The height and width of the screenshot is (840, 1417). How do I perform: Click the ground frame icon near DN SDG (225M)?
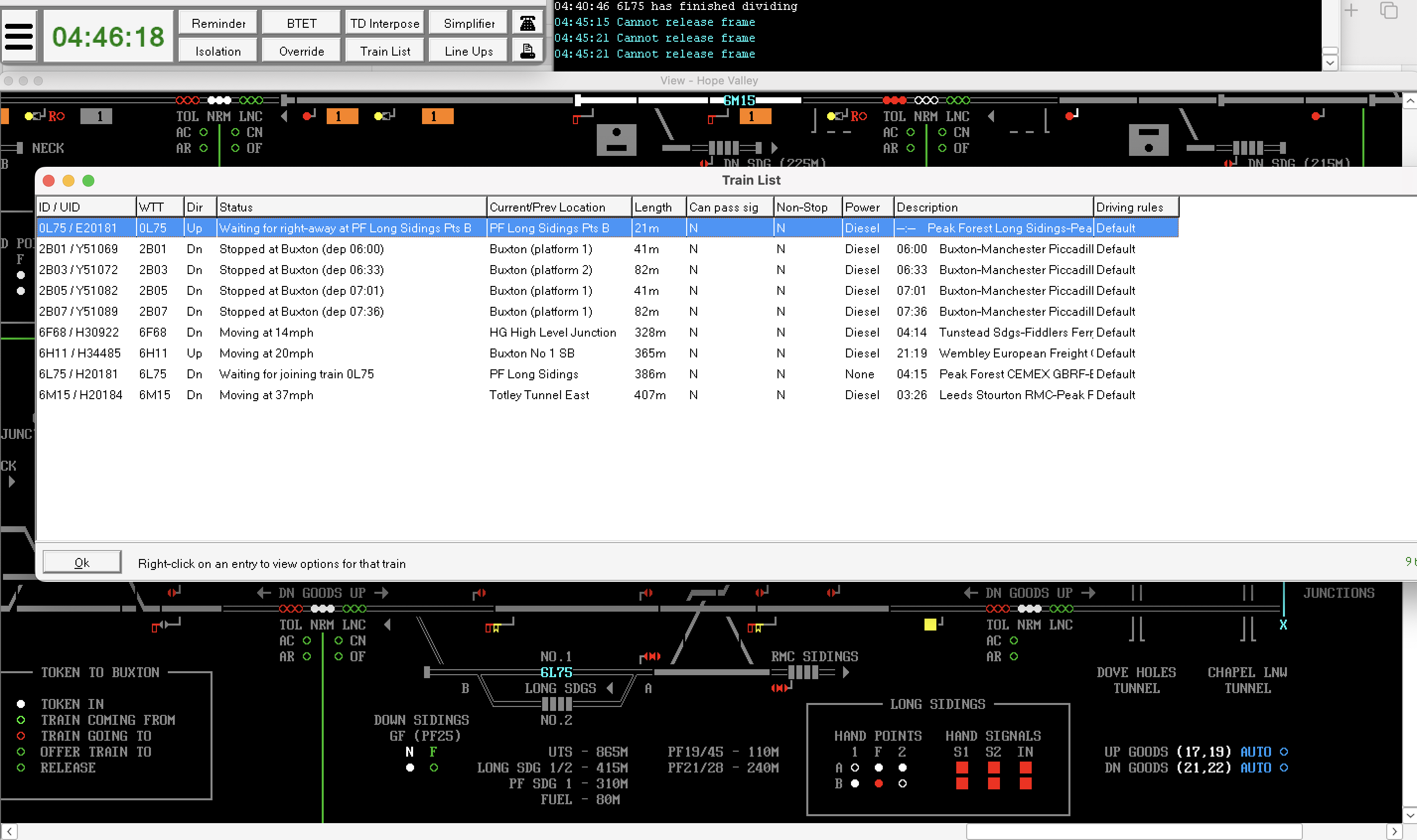click(616, 139)
